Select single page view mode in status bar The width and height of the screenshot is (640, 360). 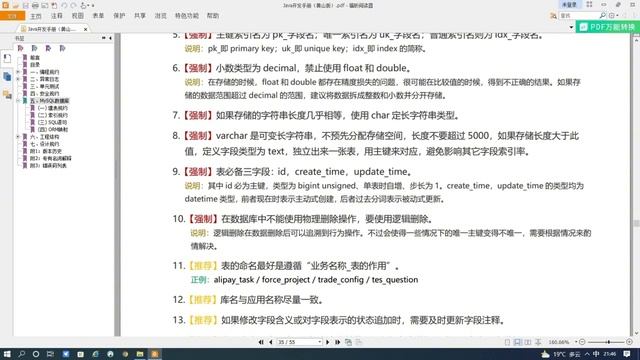click(507, 342)
